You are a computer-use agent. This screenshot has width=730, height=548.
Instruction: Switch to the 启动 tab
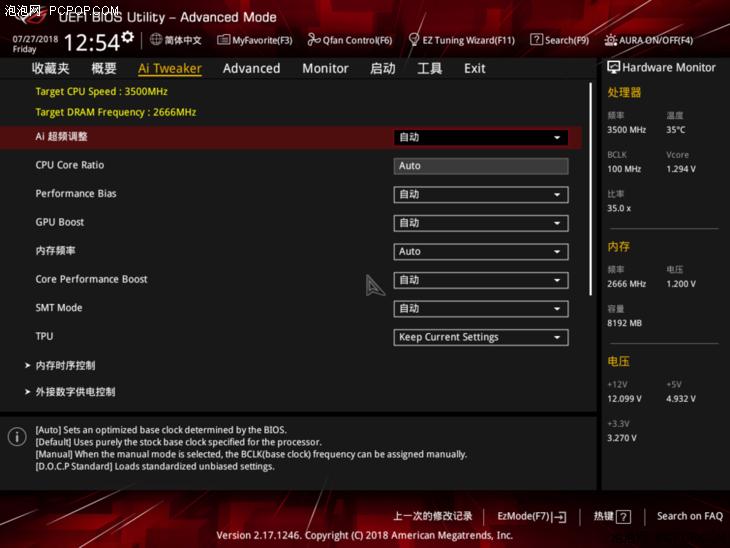pyautogui.click(x=382, y=68)
